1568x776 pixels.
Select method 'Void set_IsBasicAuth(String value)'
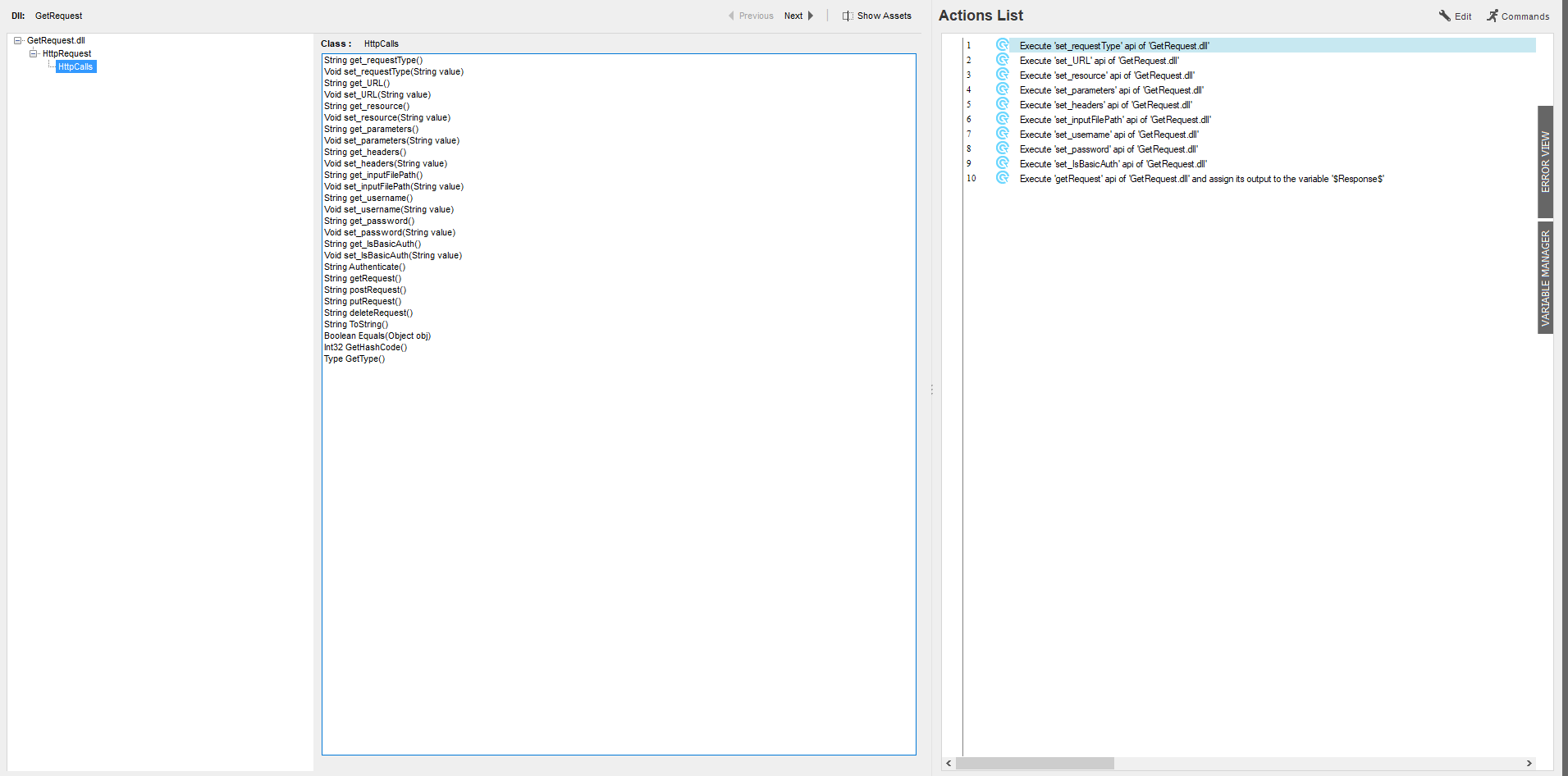(x=393, y=255)
